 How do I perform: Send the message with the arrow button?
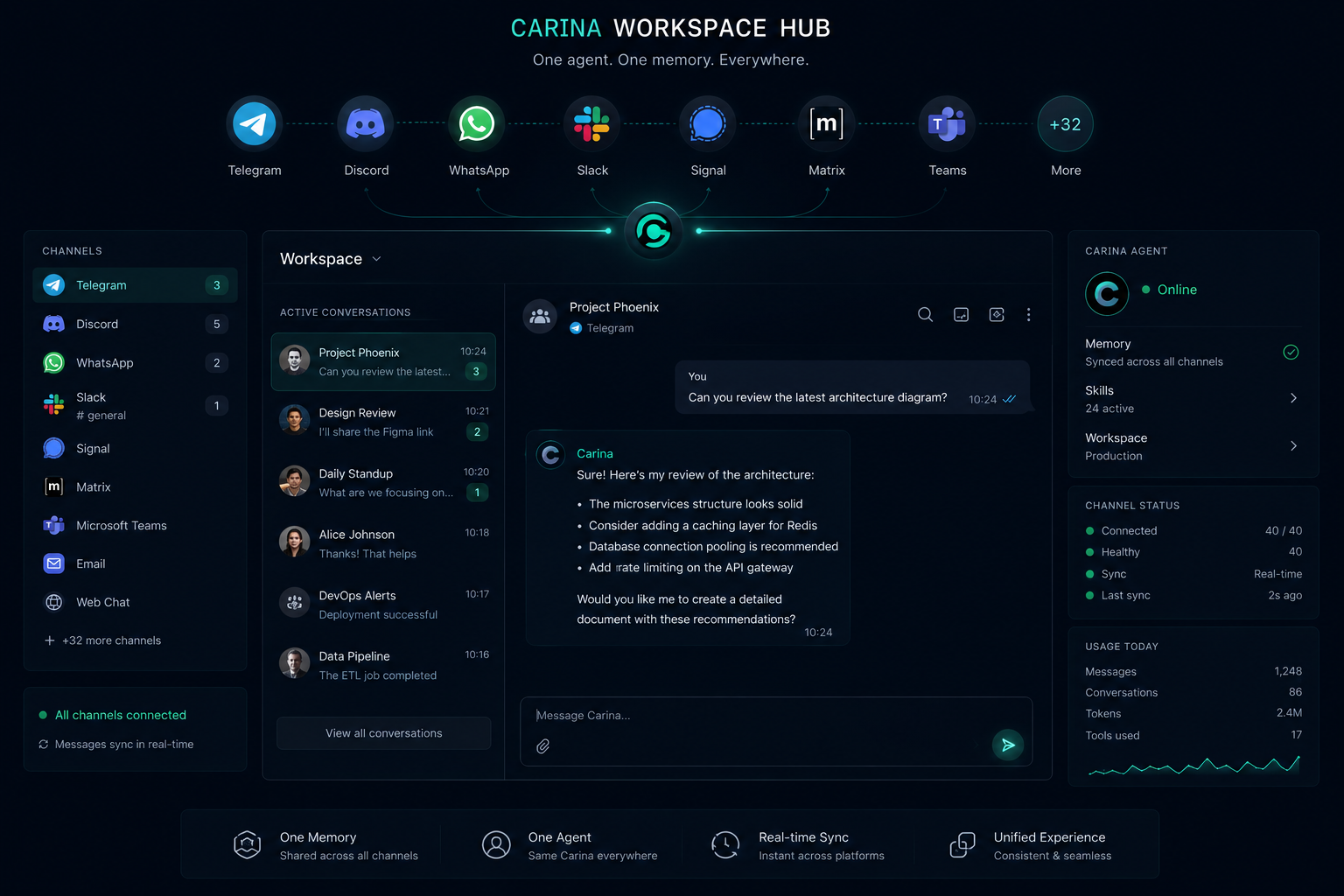click(x=1008, y=745)
